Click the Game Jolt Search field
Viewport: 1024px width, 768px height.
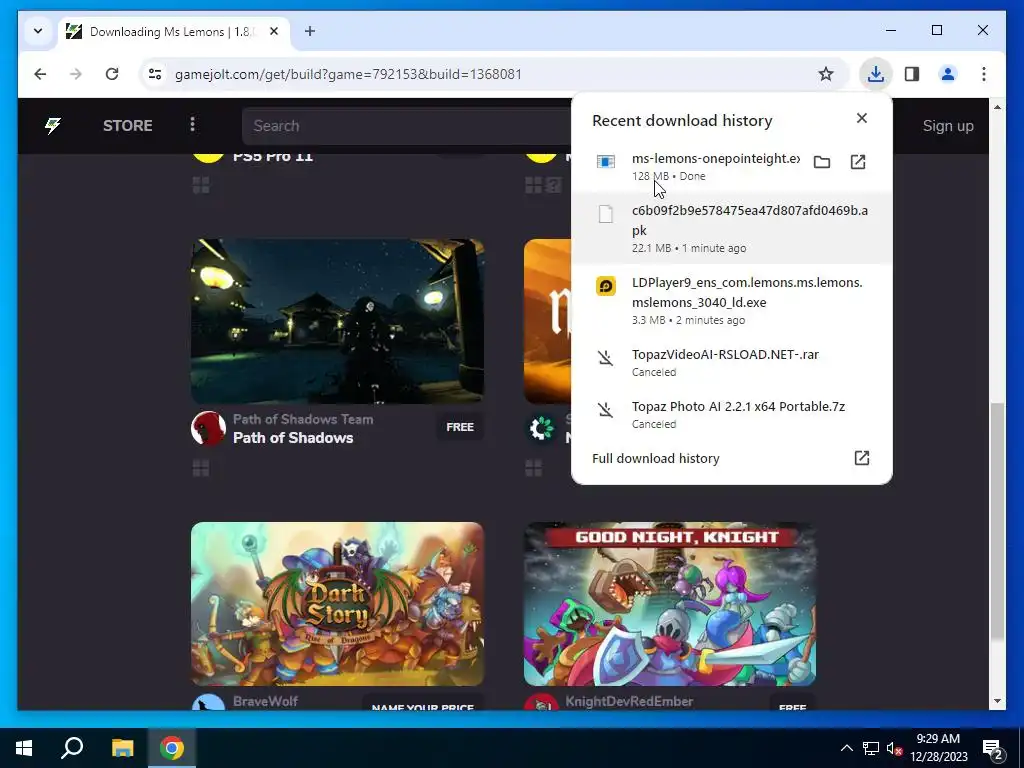(407, 125)
